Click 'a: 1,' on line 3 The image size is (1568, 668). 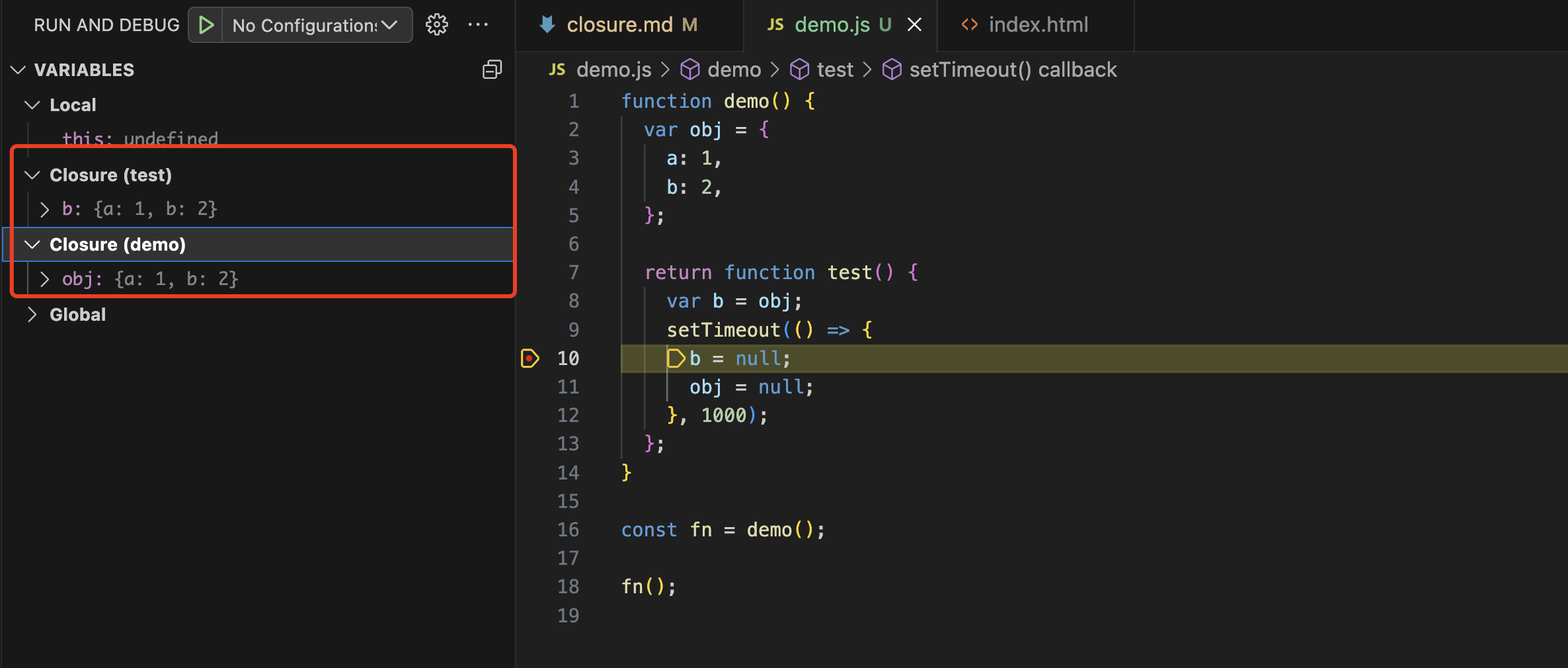(693, 158)
